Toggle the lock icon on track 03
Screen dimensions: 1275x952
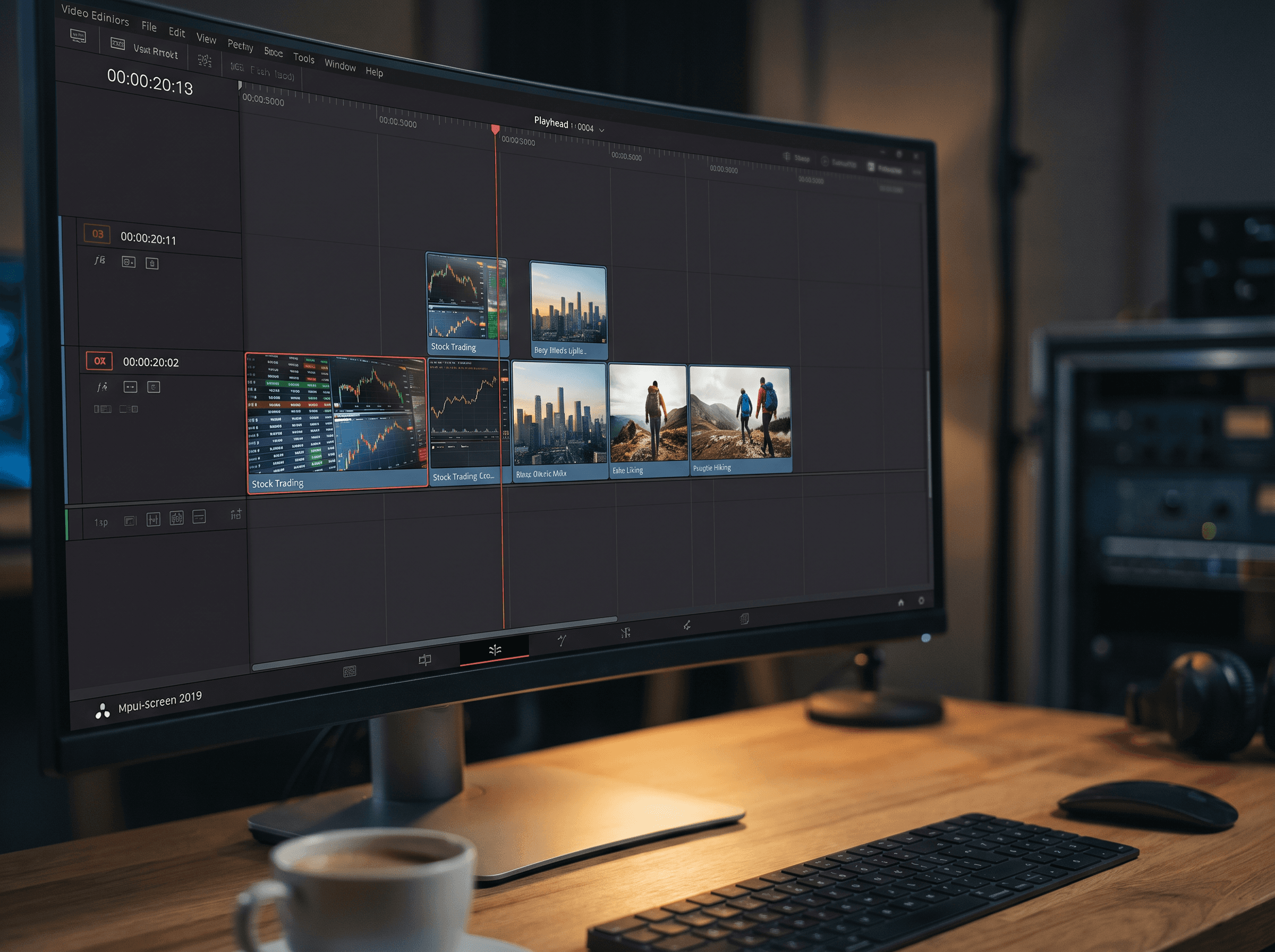(152, 263)
